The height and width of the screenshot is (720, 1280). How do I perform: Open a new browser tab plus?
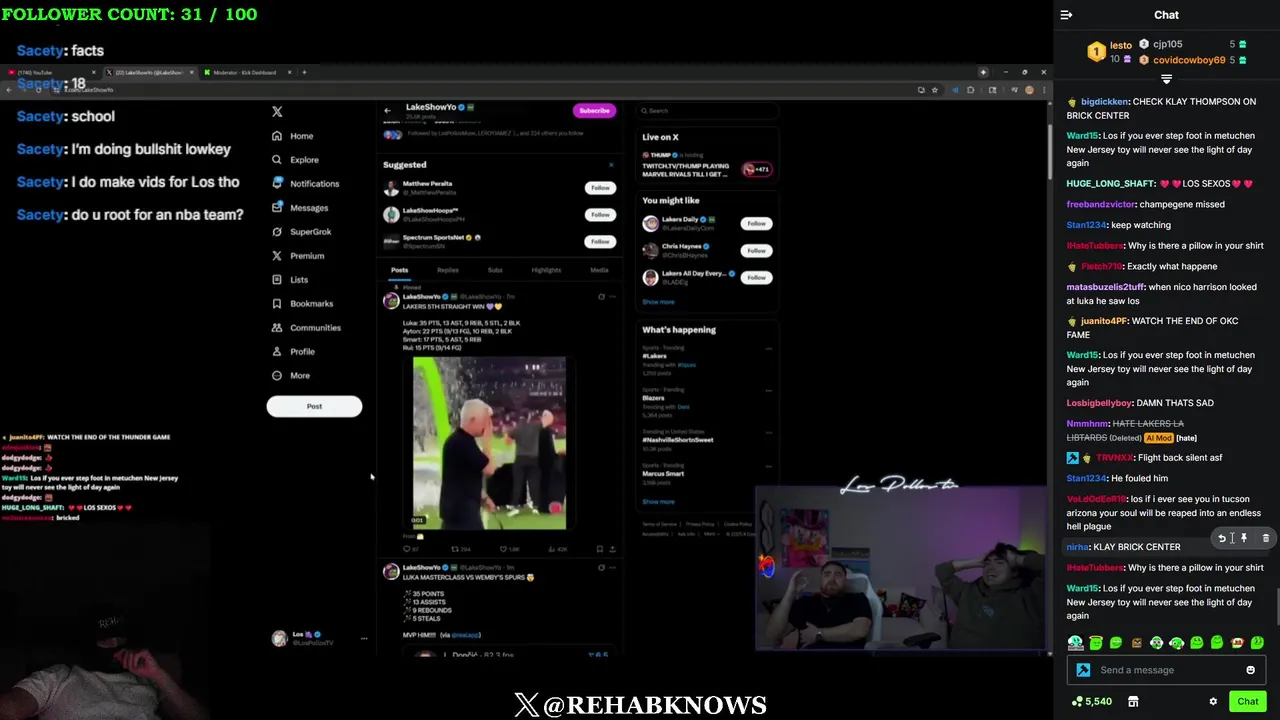click(305, 72)
